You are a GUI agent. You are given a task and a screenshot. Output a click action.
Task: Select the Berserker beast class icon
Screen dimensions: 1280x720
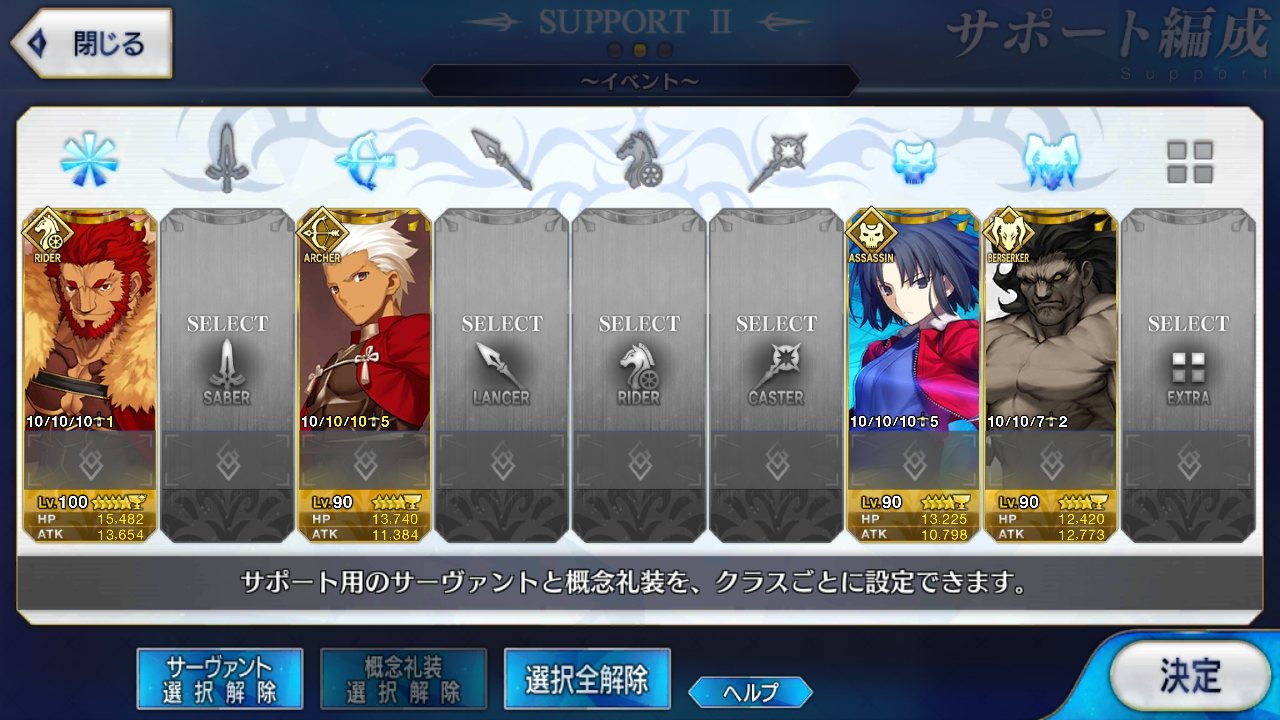(1051, 160)
